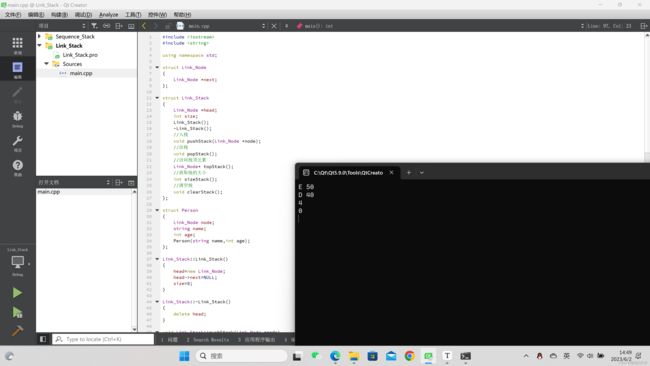Build the project with hammer icon

[x=17, y=331]
